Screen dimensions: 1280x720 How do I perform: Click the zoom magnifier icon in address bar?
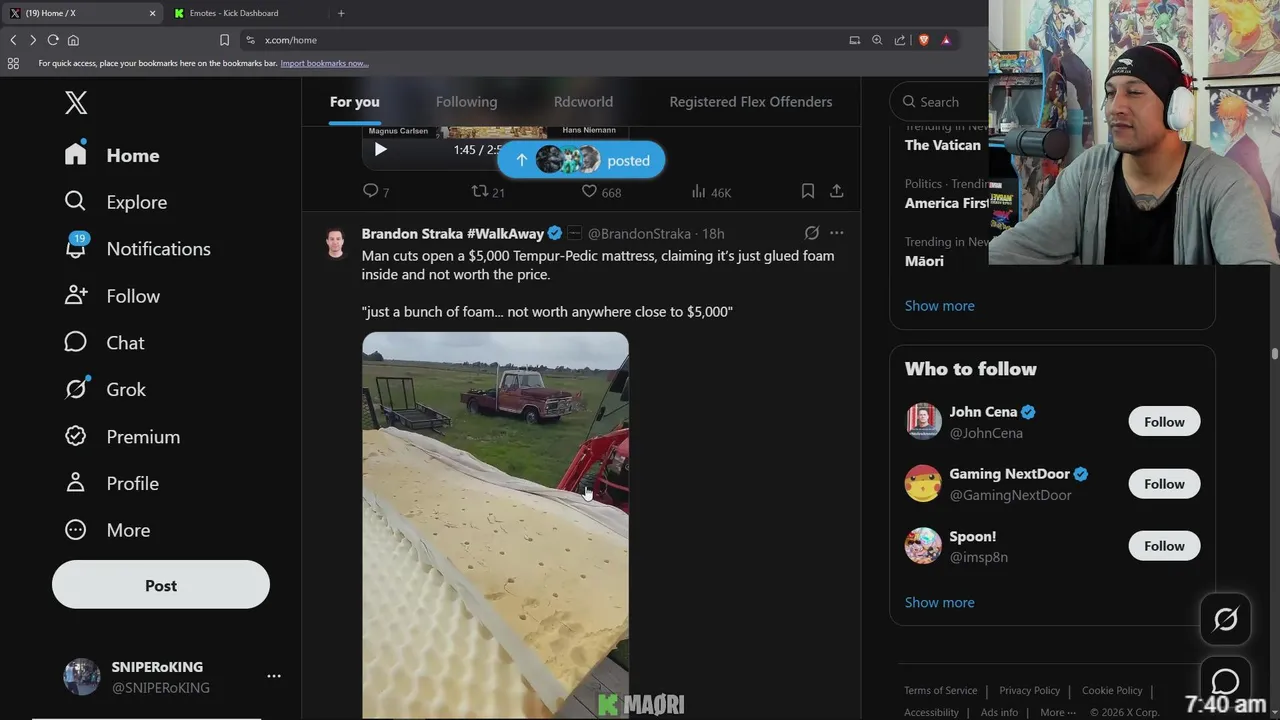(x=877, y=40)
